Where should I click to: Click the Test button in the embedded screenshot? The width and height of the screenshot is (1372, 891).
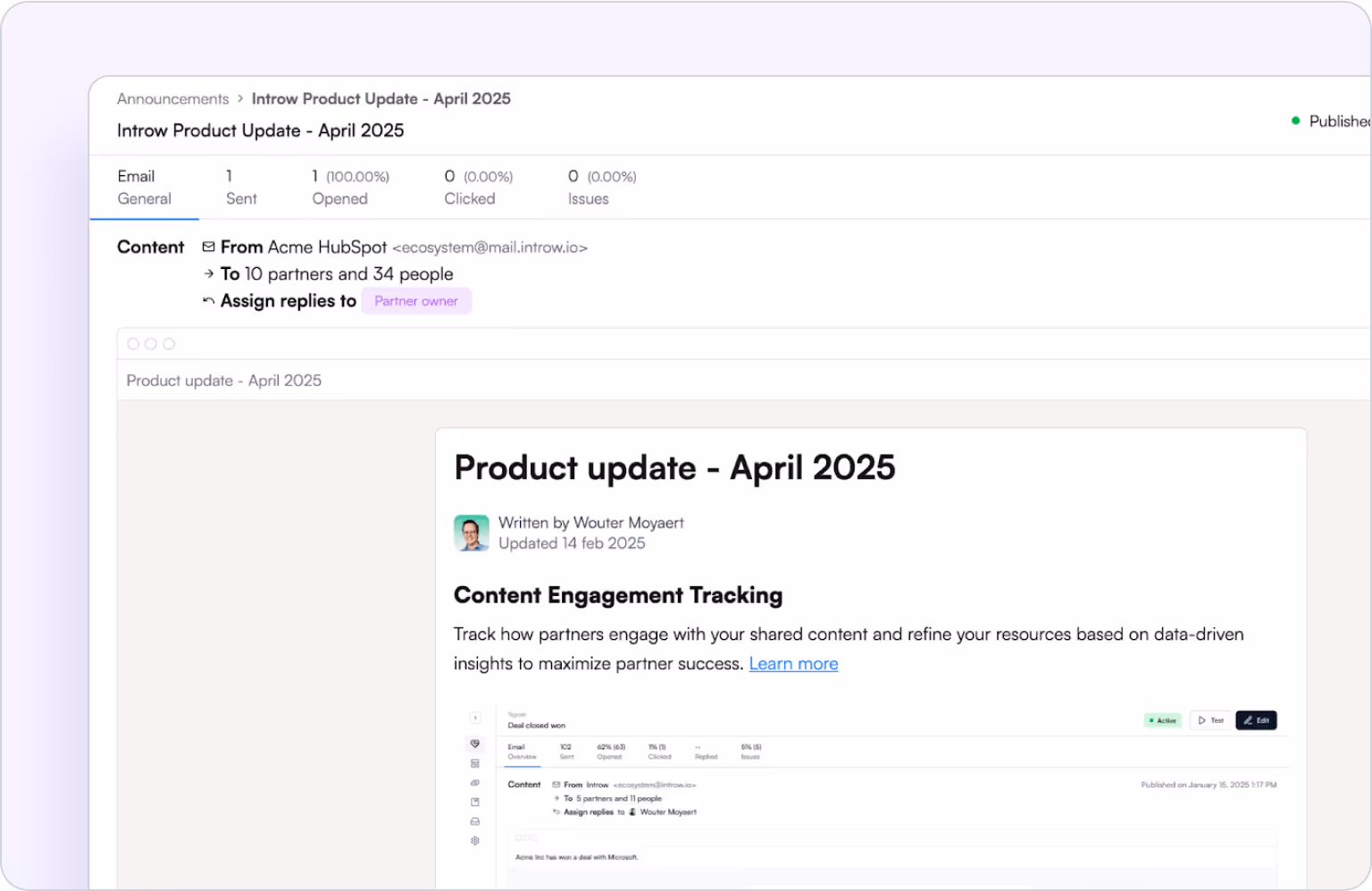[x=1210, y=720]
